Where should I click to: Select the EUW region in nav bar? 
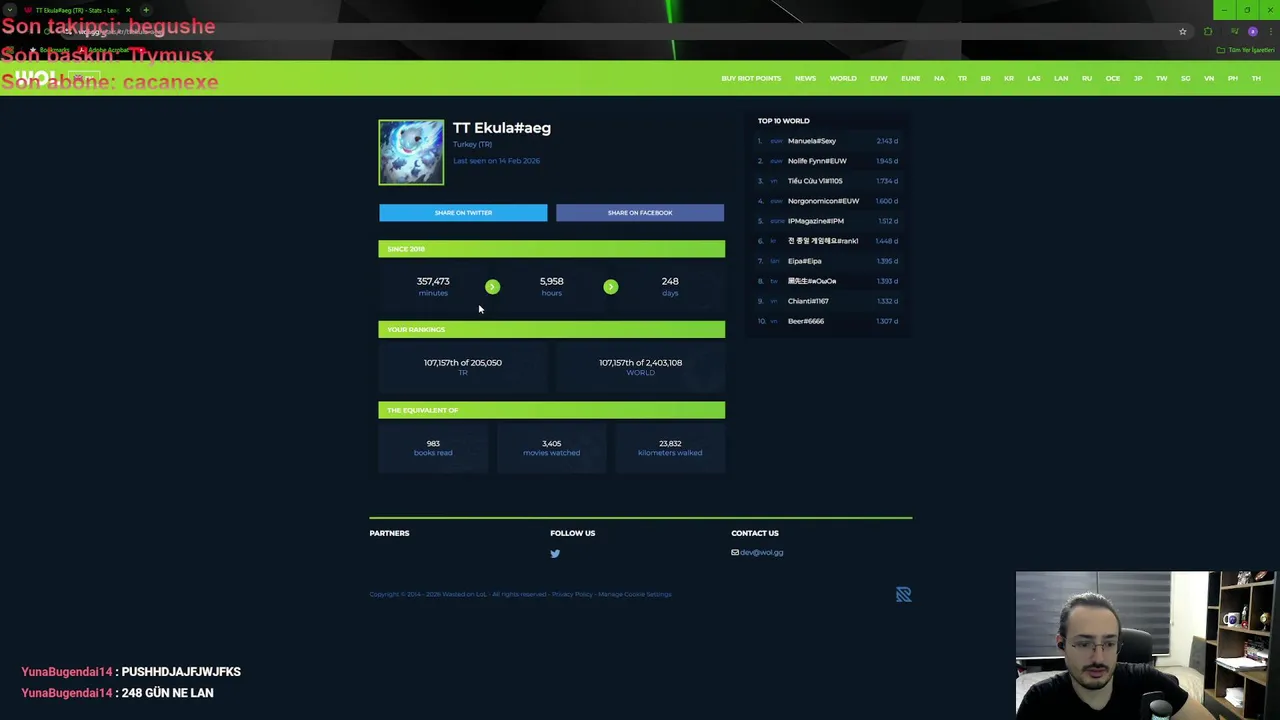879,78
